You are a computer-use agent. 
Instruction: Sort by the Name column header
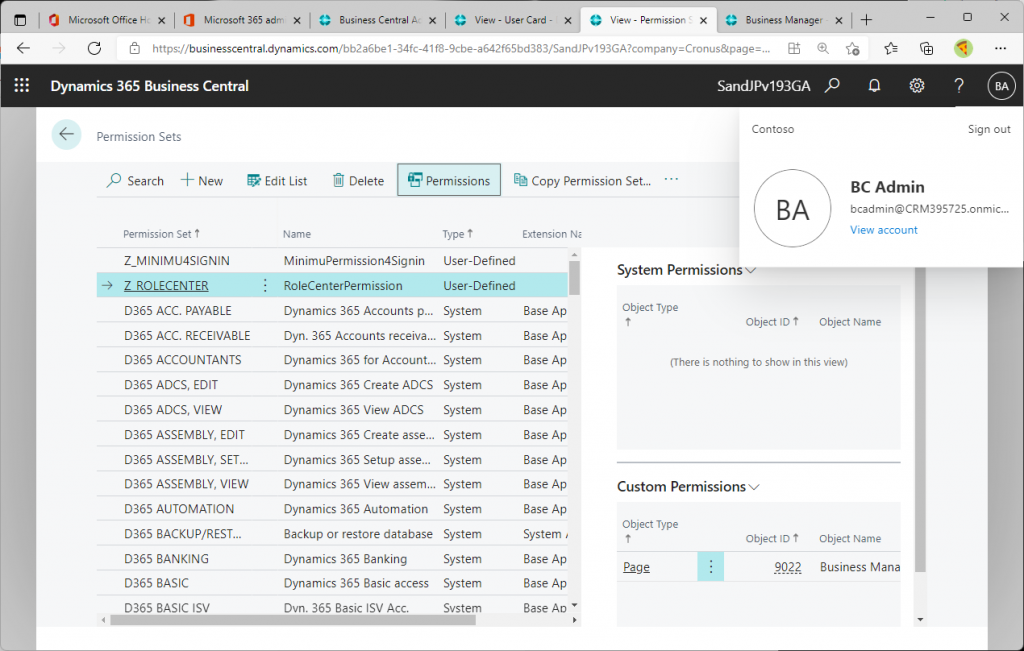[x=296, y=234]
